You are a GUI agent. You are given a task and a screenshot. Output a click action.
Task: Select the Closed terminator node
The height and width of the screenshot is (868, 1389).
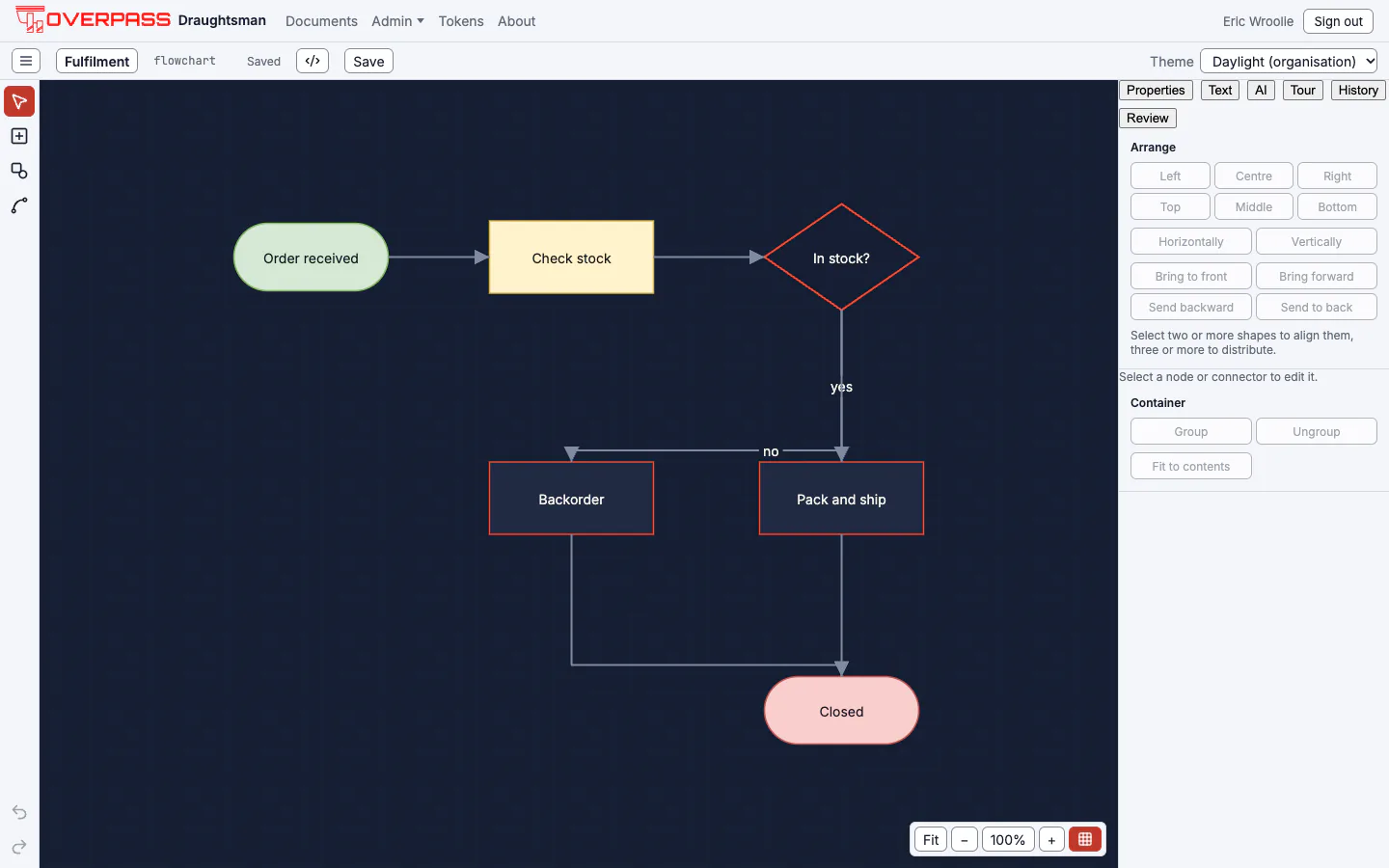[x=841, y=711]
